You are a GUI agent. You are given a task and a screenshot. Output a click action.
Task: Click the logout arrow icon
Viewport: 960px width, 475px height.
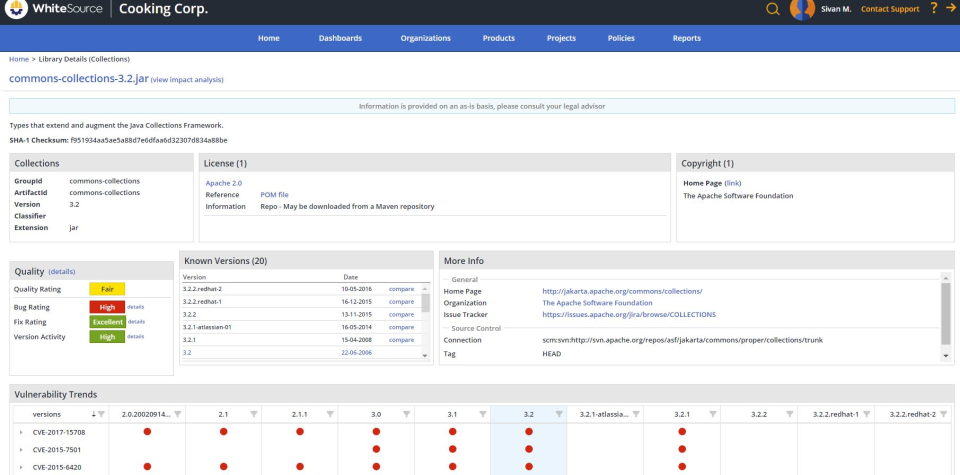[950, 9]
